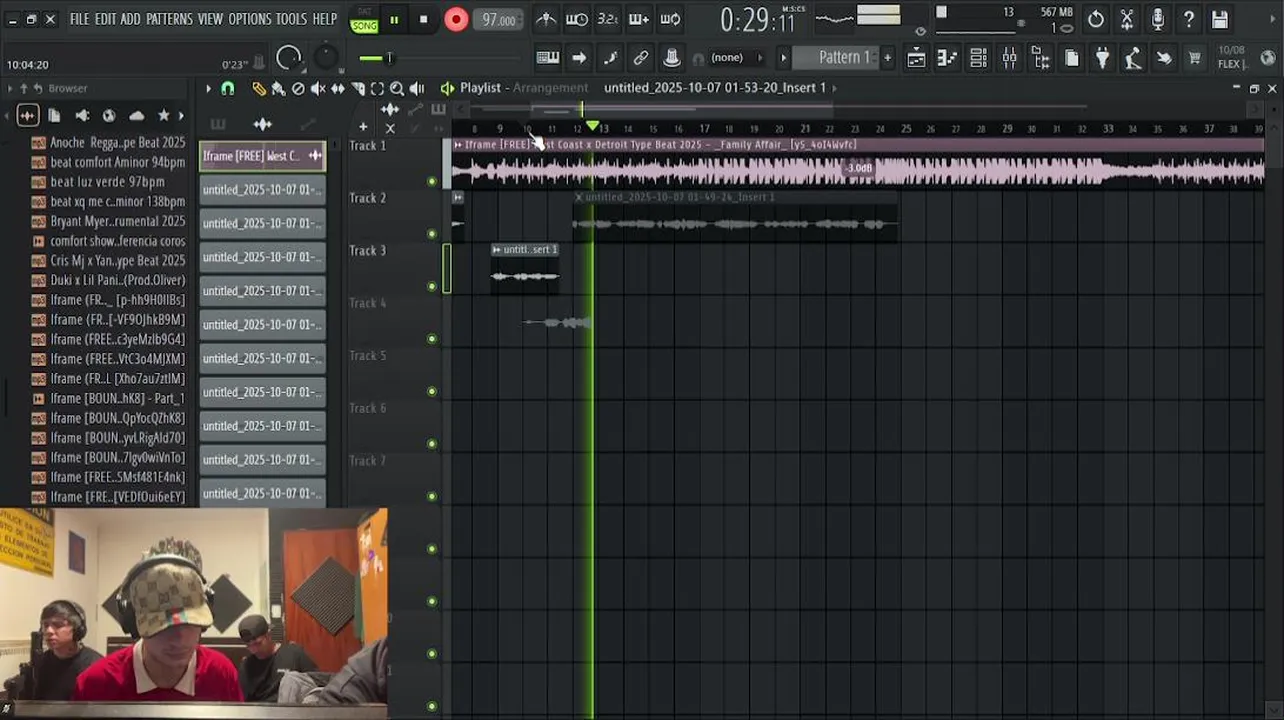Toggle typing keyboard to piano
Image resolution: width=1284 pixels, height=720 pixels.
pos(548,58)
